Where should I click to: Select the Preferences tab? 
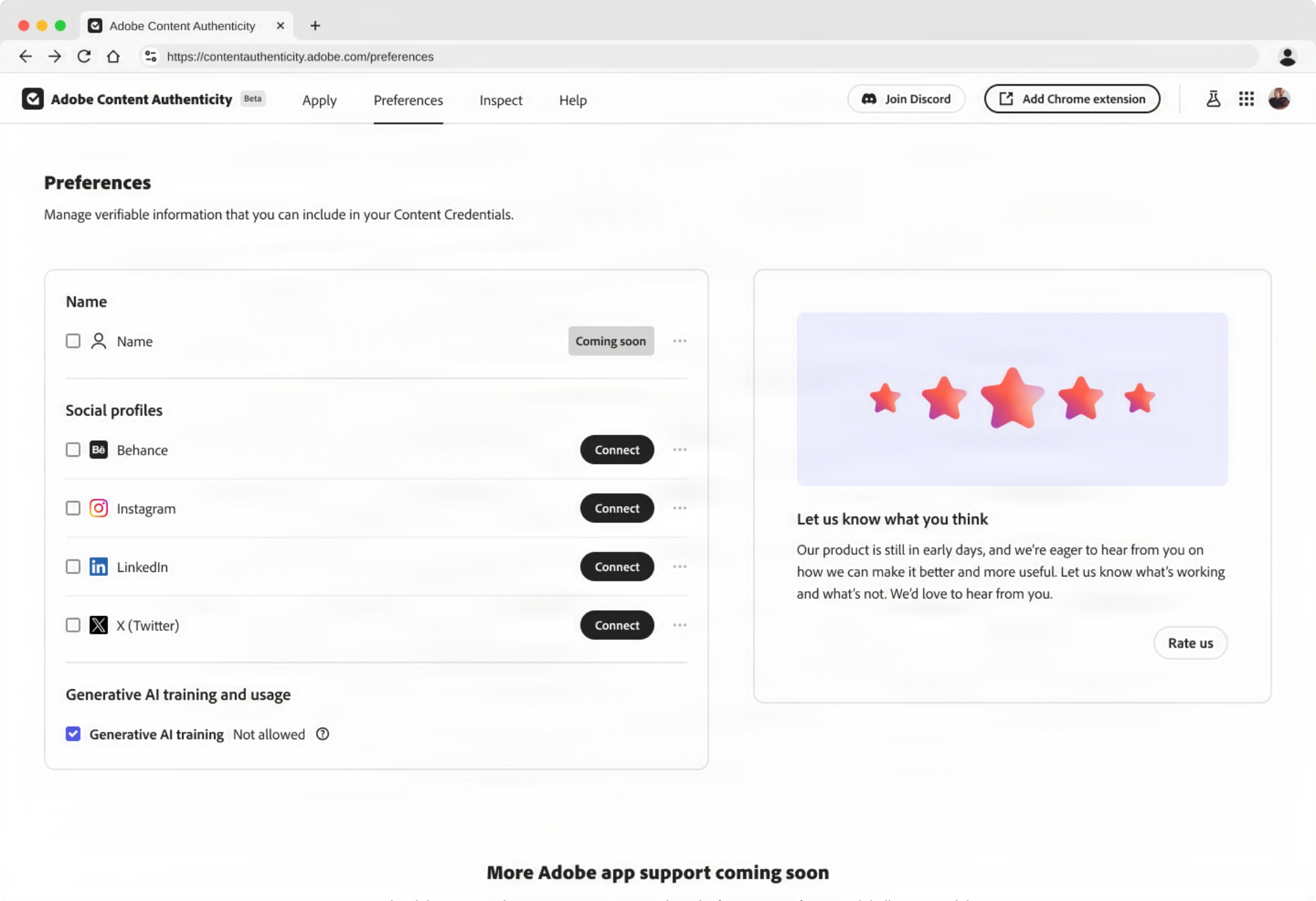click(408, 100)
